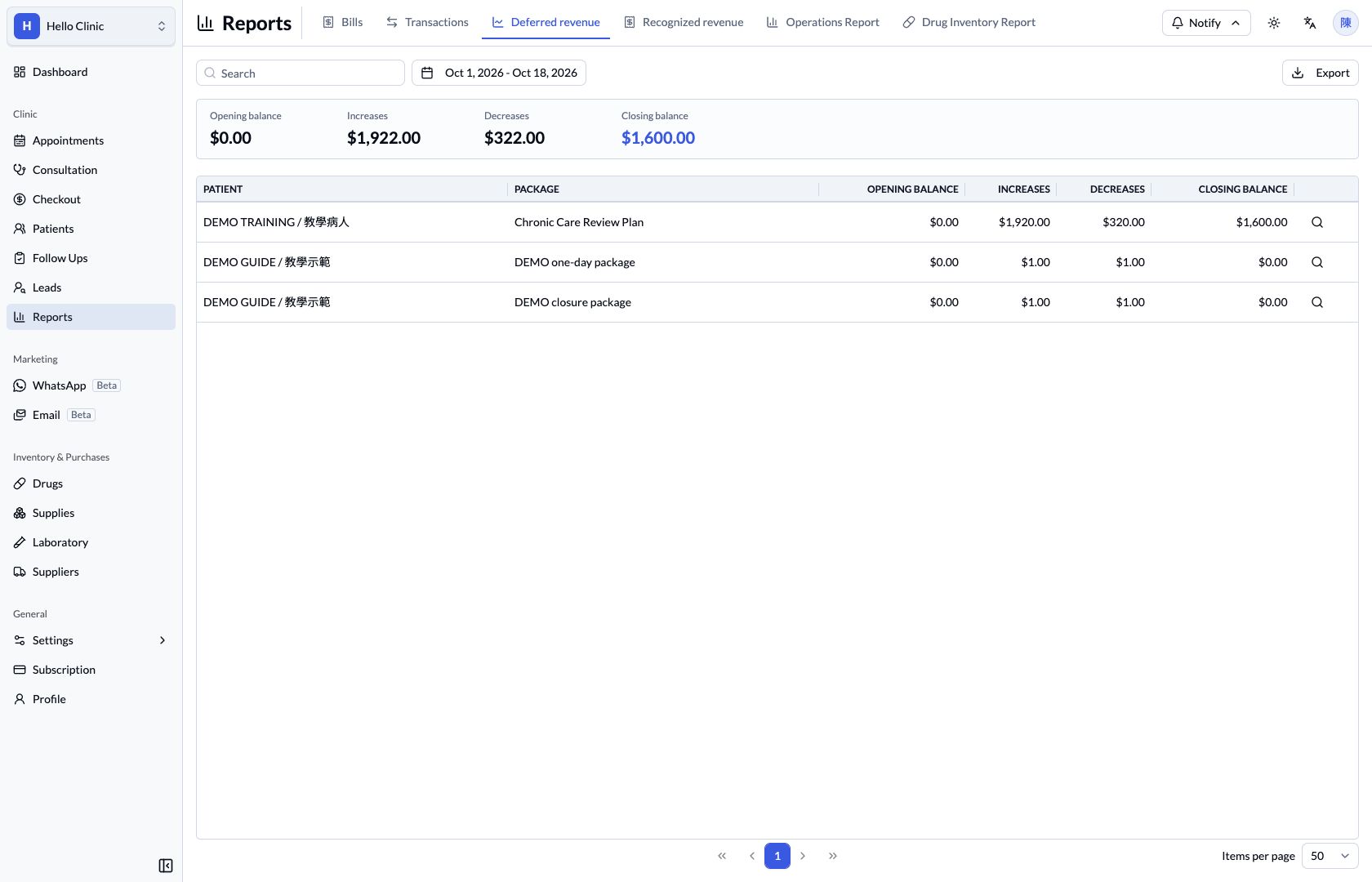Open the Dashboard page

click(91, 72)
